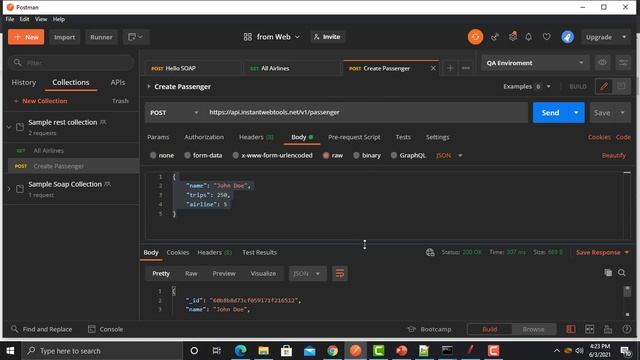Switch to the History tab

24,82
